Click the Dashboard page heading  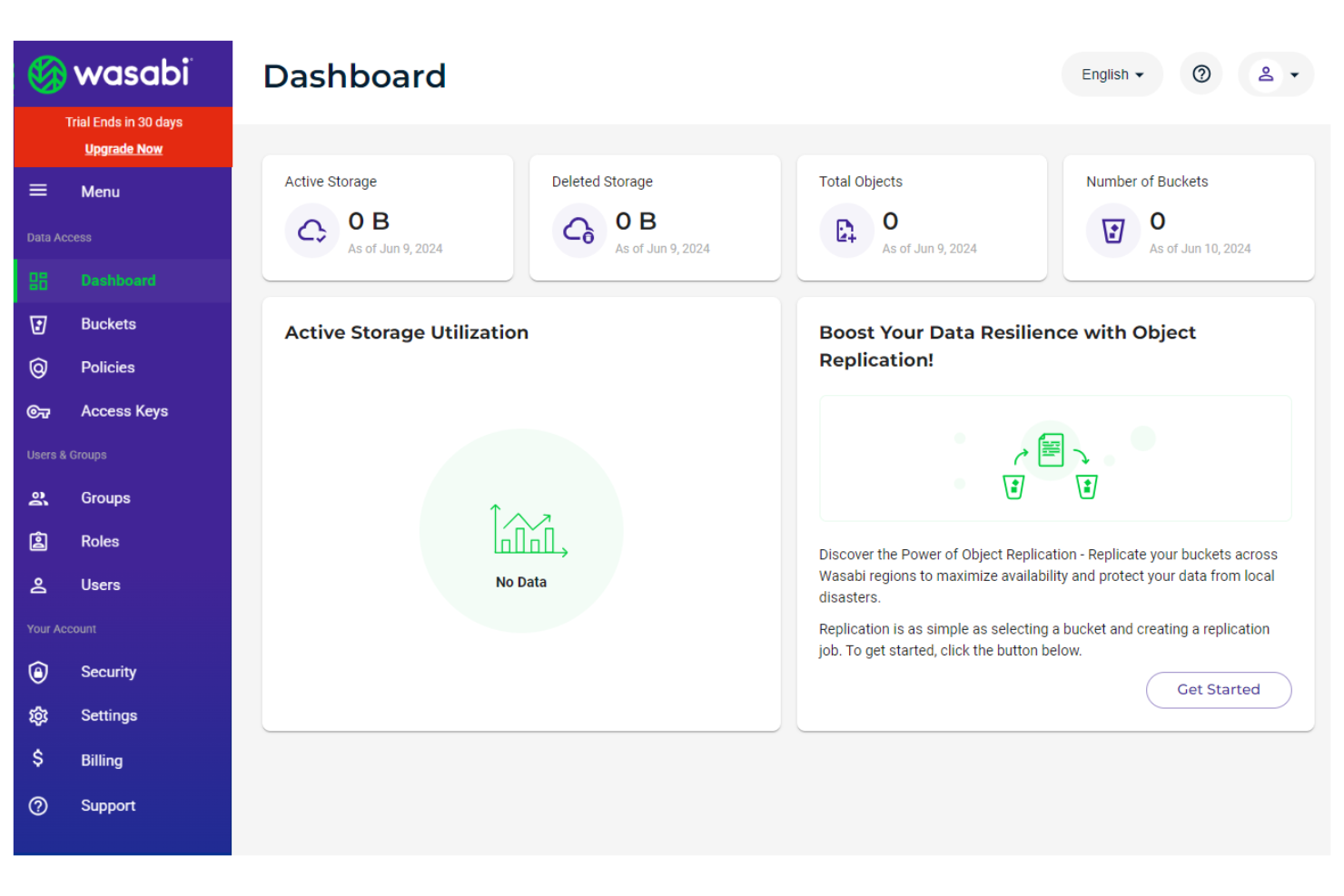pyautogui.click(x=355, y=76)
